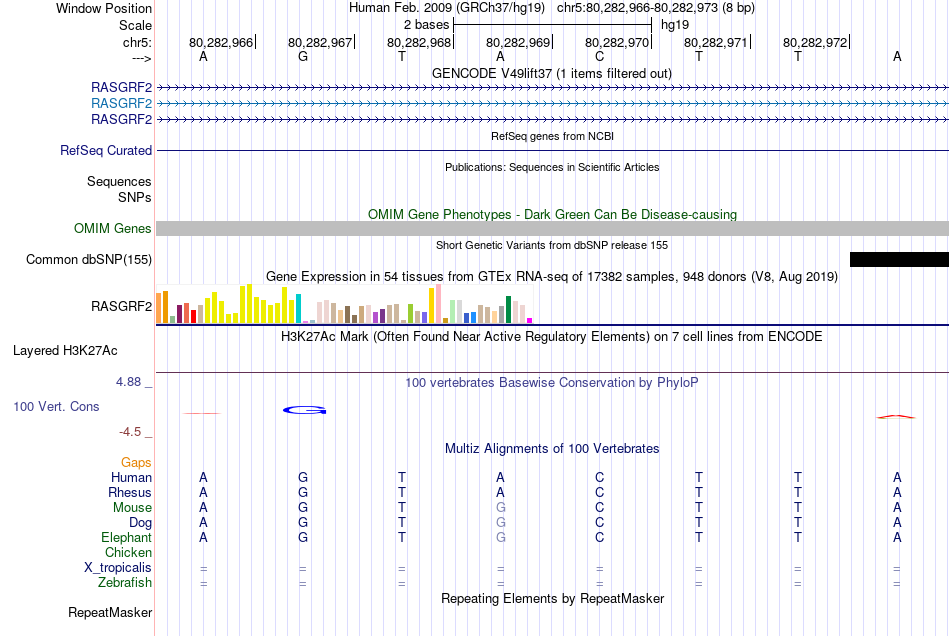Click Multiz Alignments of 100 Vertebrates title

point(552,449)
